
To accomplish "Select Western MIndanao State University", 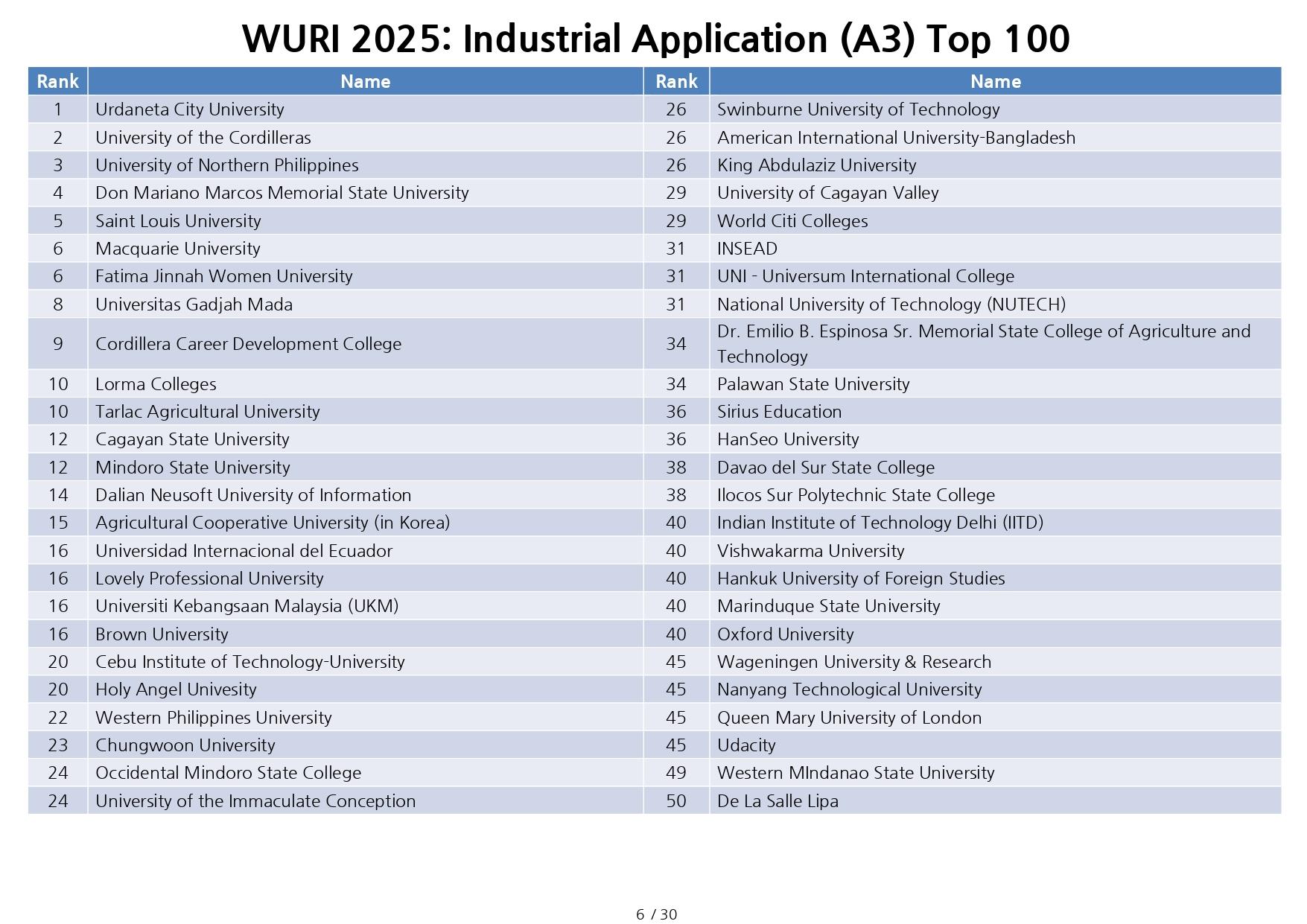I will tap(856, 773).
